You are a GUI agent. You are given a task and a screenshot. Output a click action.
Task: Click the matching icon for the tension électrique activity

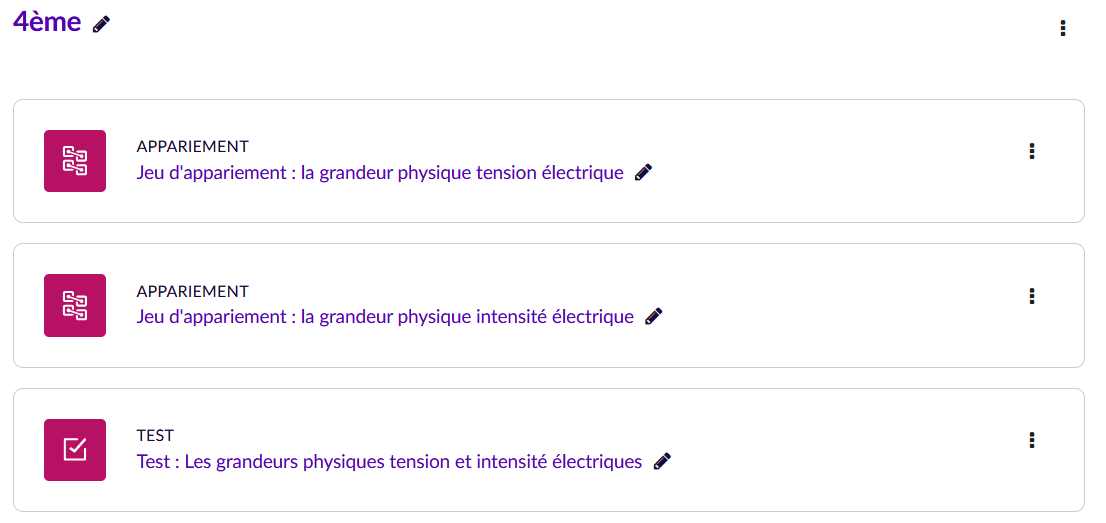click(75, 161)
